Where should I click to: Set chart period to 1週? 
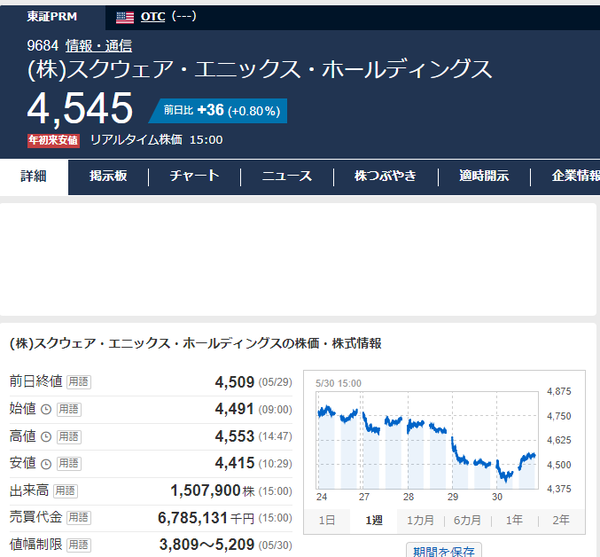373,520
